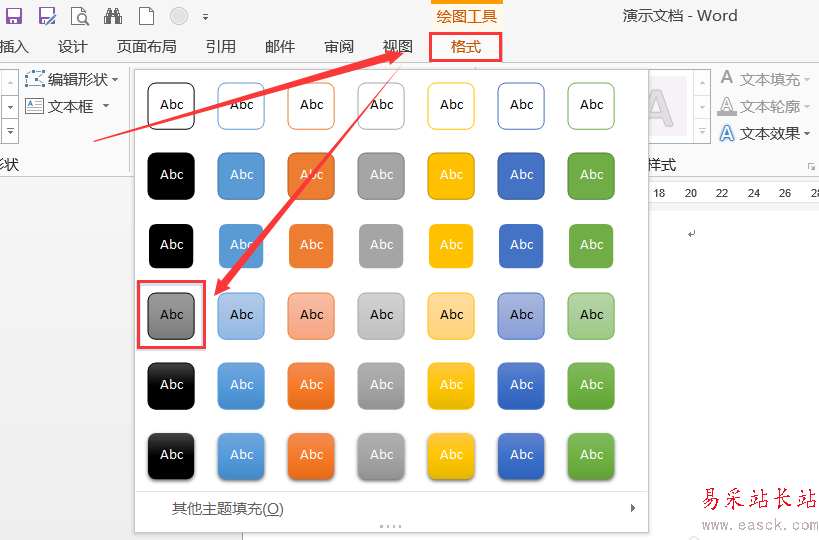Viewport: 819px width, 540px height.
Task: Open the 文本框 dropdown
Action: (67, 107)
